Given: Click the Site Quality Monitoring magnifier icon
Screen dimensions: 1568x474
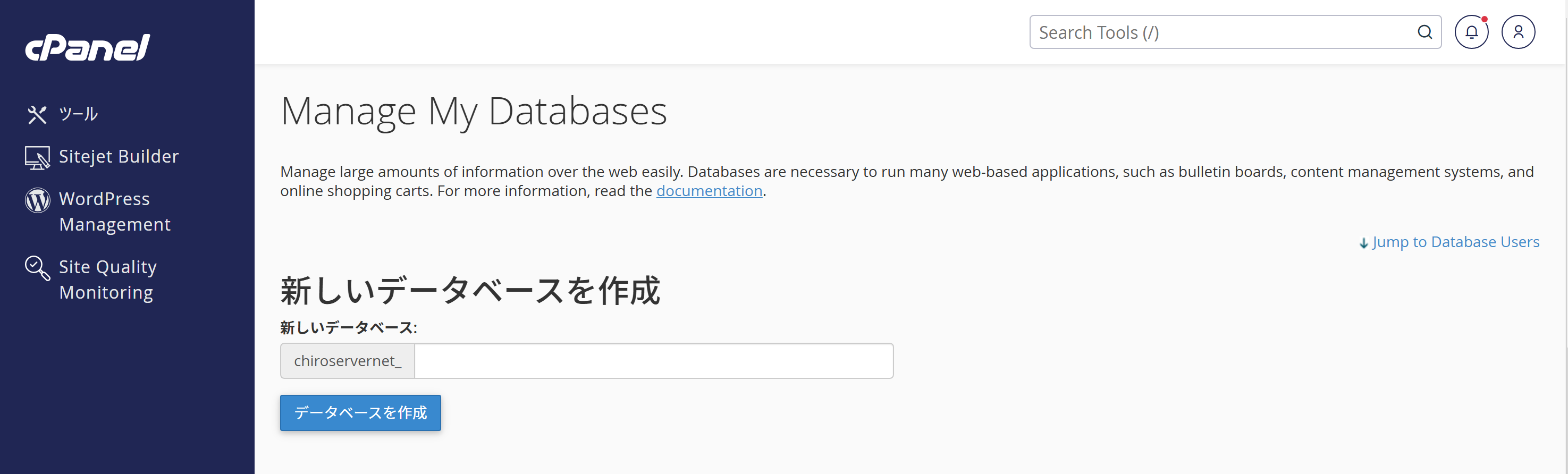Looking at the screenshot, I should pyautogui.click(x=37, y=268).
